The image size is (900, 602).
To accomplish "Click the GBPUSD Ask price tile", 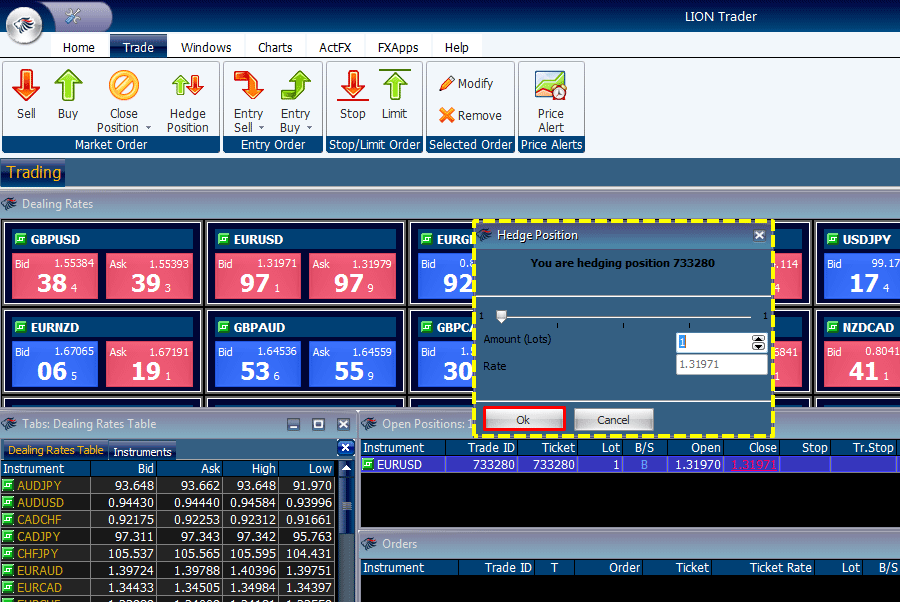I will 149,277.
